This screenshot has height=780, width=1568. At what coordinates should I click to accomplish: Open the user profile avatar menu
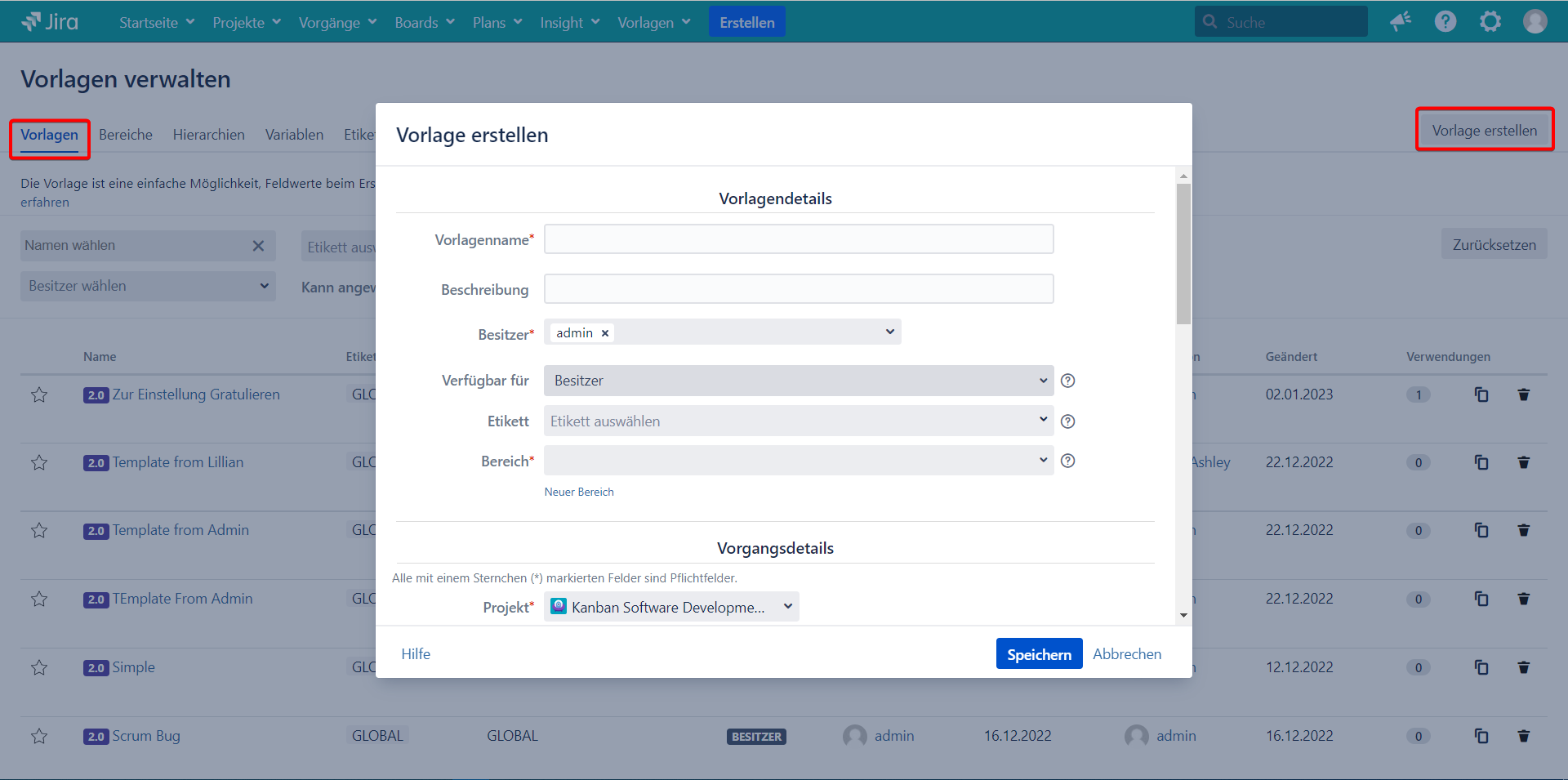tap(1535, 22)
